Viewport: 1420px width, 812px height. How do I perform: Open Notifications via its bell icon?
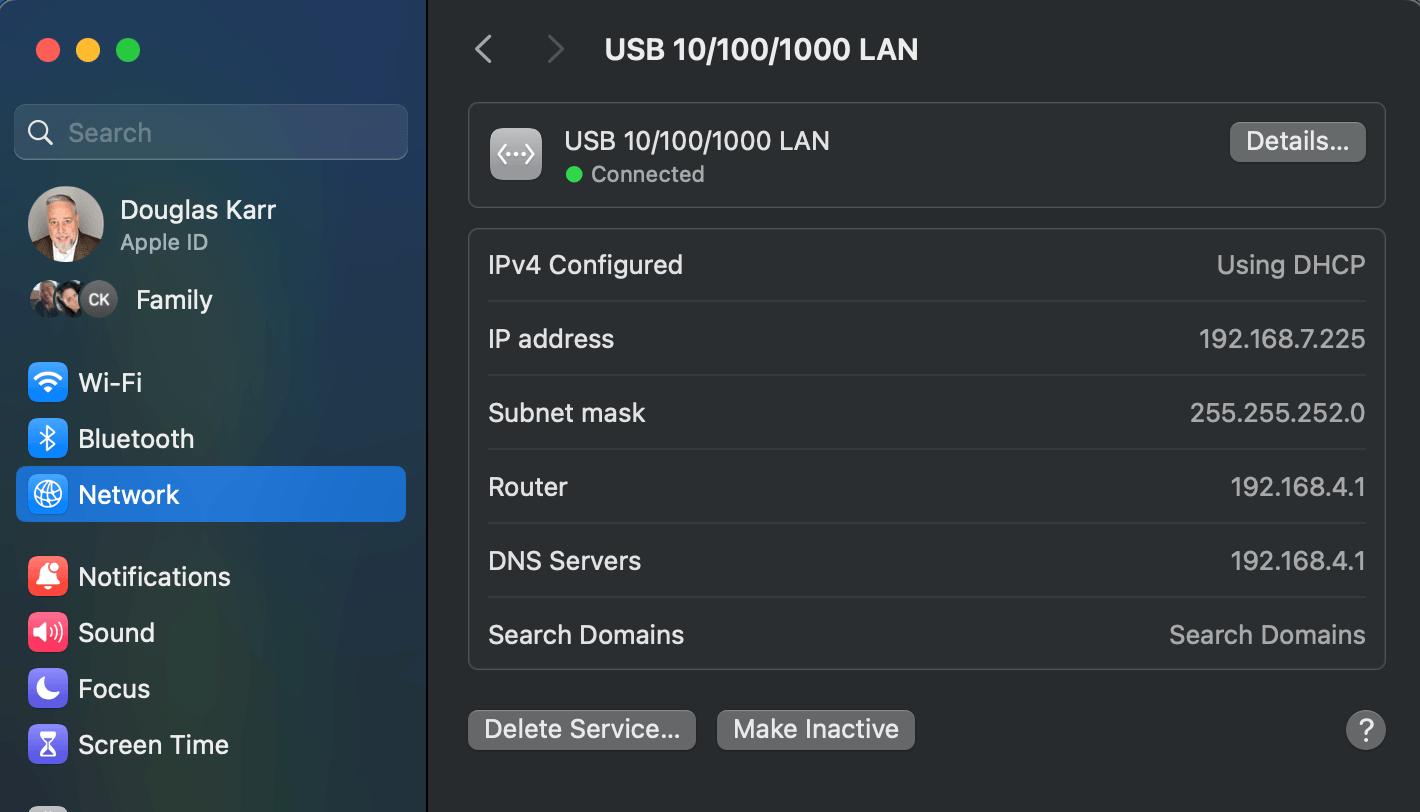(x=47, y=576)
